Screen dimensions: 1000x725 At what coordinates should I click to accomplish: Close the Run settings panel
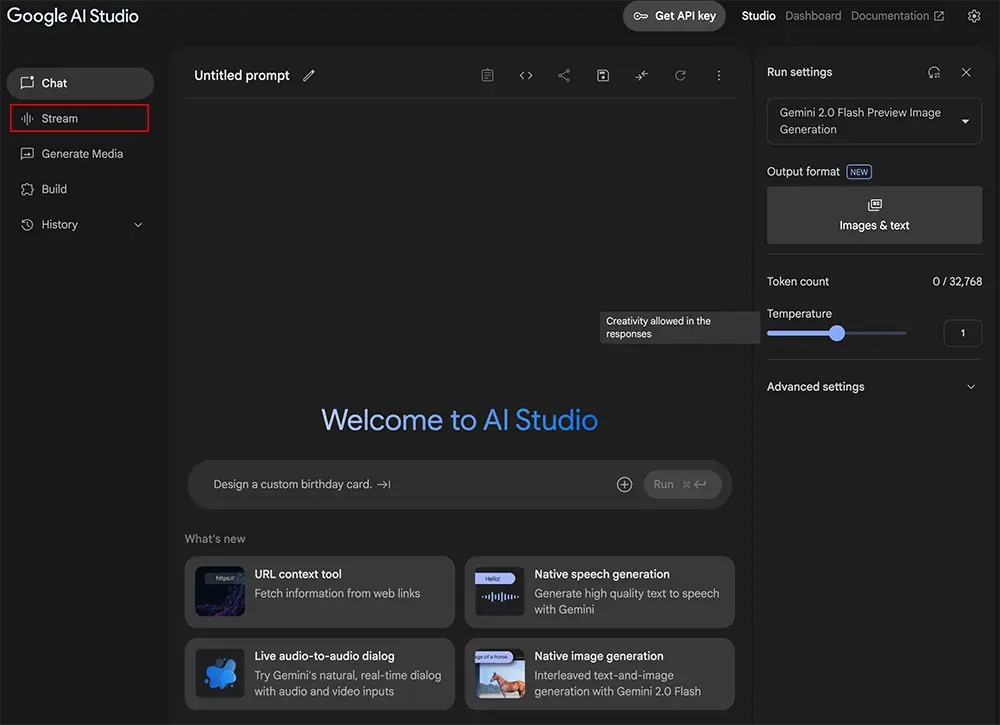pos(966,73)
